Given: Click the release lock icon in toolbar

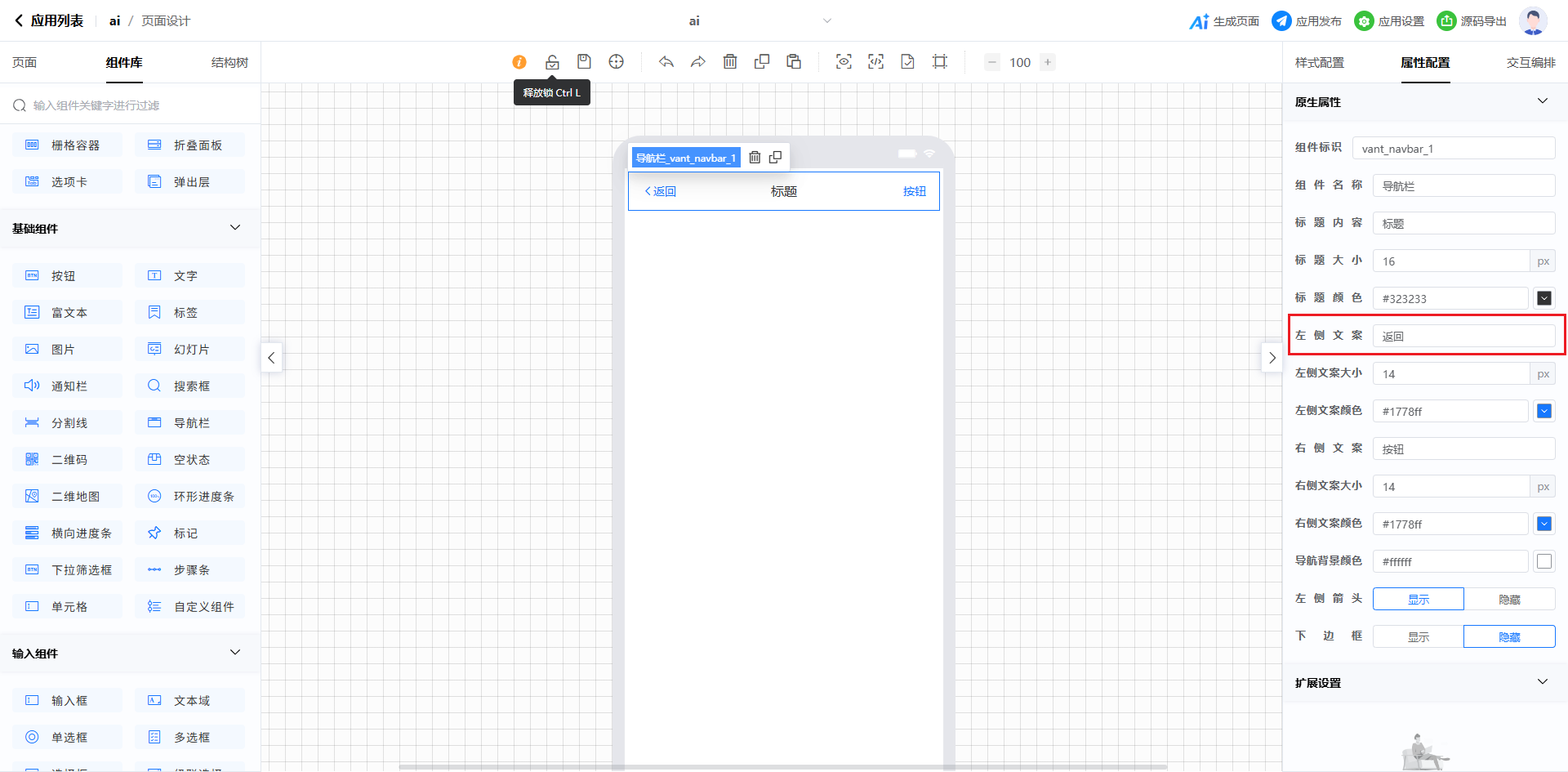Looking at the screenshot, I should (x=552, y=62).
